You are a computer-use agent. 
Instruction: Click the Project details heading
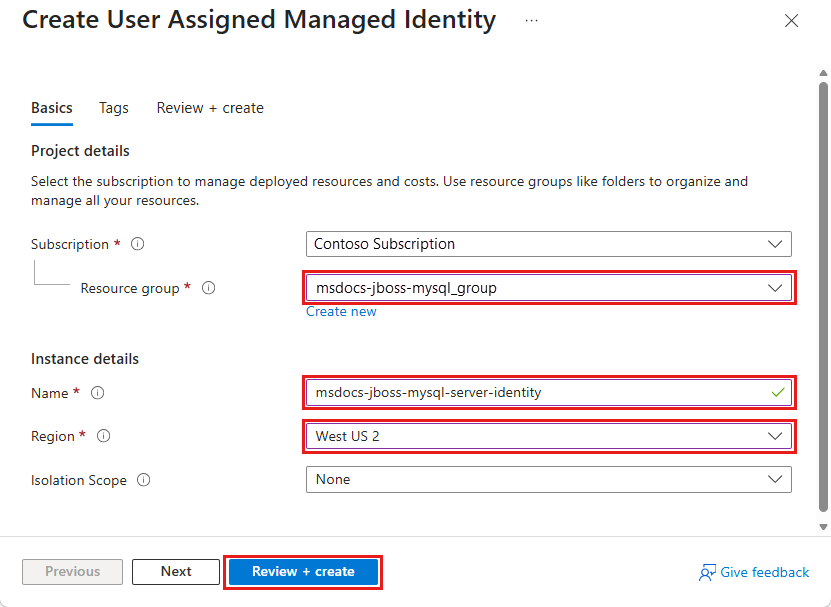point(80,151)
